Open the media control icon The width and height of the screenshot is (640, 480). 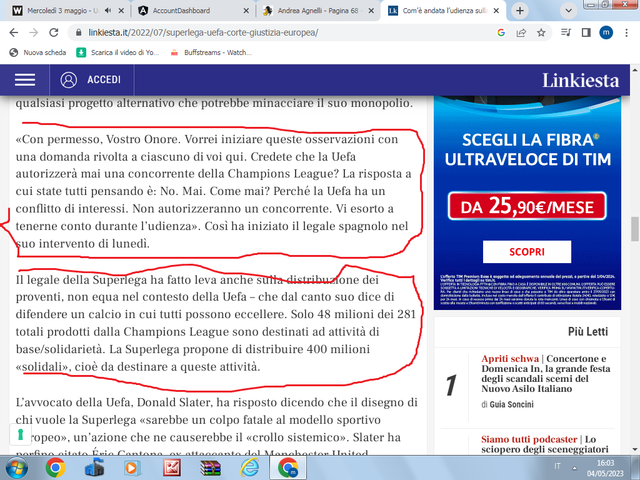pos(566,33)
